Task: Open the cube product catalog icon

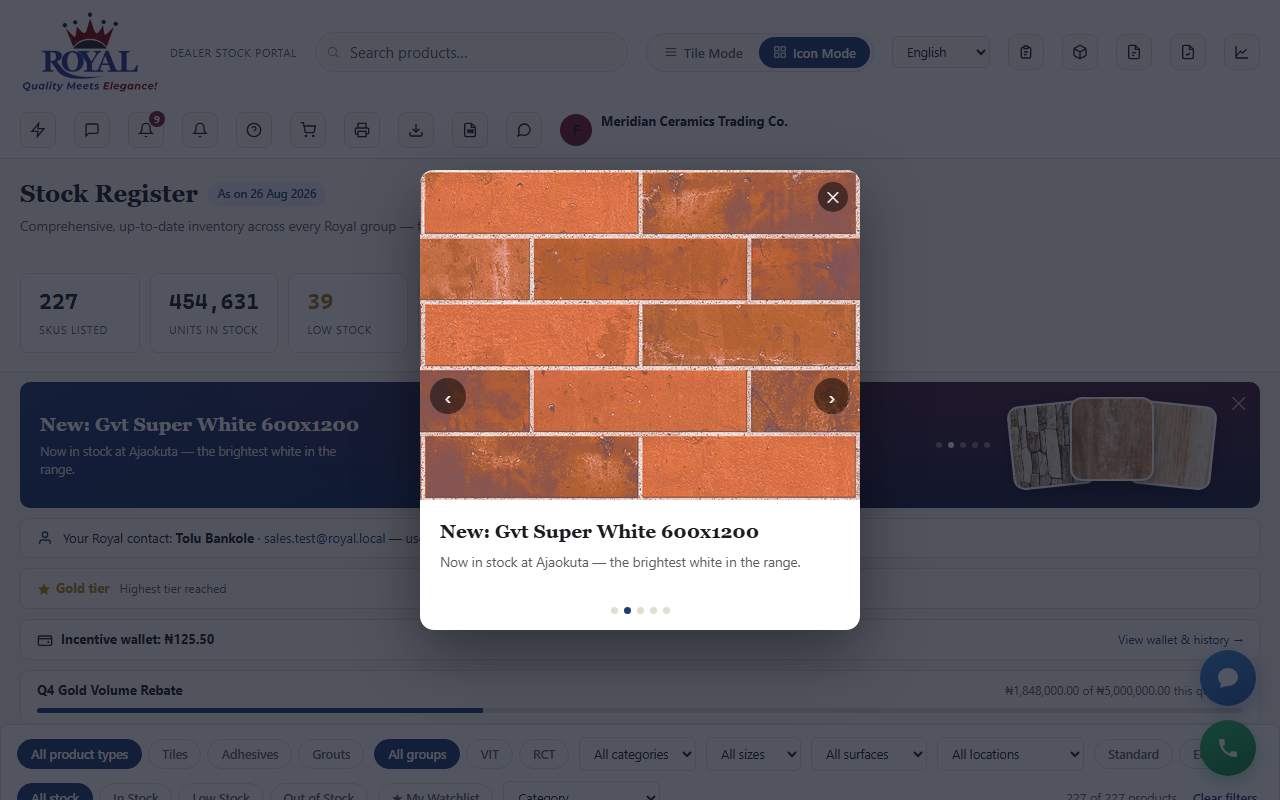Action: (x=1080, y=52)
